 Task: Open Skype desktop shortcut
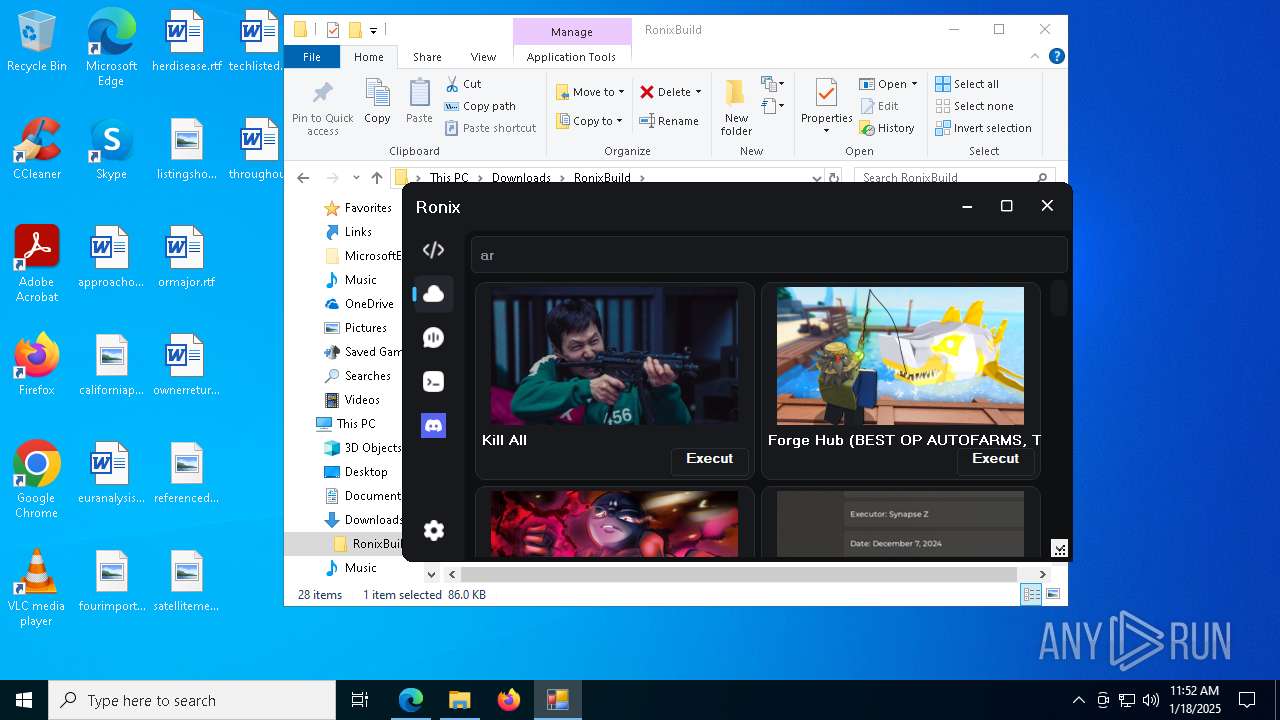[111, 150]
